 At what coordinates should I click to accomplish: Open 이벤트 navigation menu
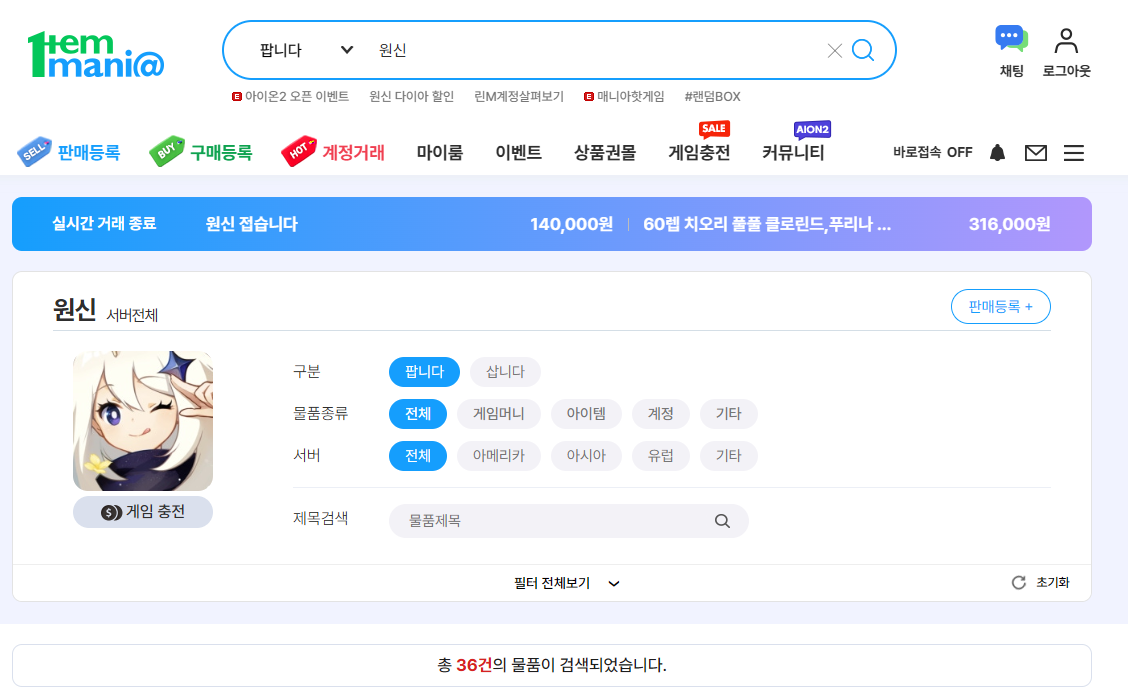point(518,153)
